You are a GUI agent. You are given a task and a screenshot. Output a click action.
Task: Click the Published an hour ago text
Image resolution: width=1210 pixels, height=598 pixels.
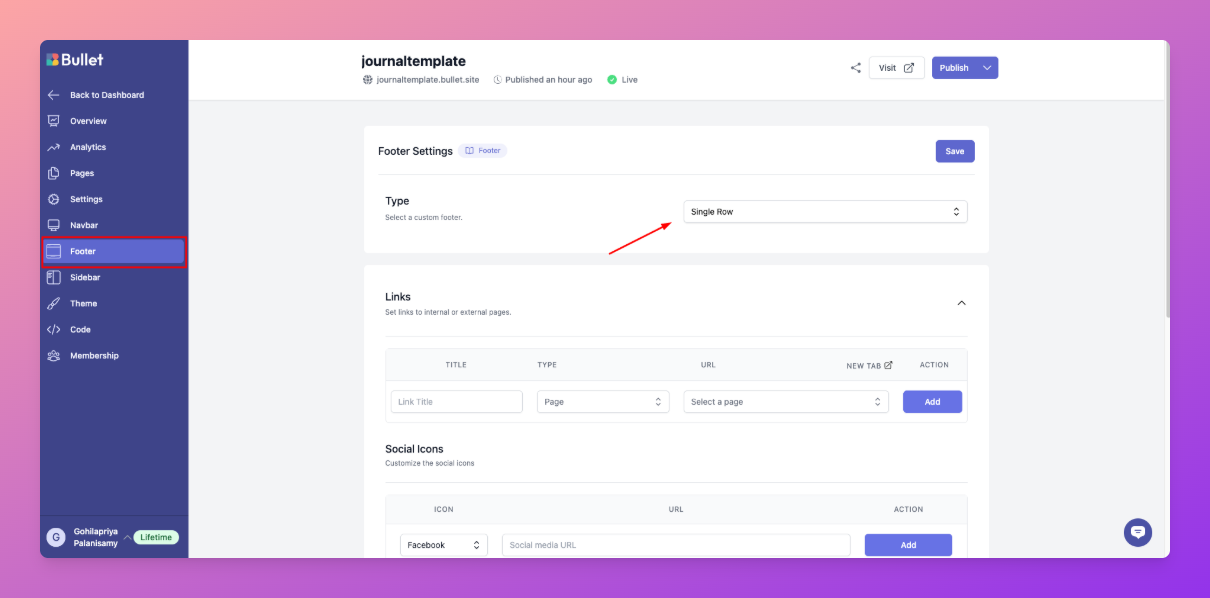(549, 80)
